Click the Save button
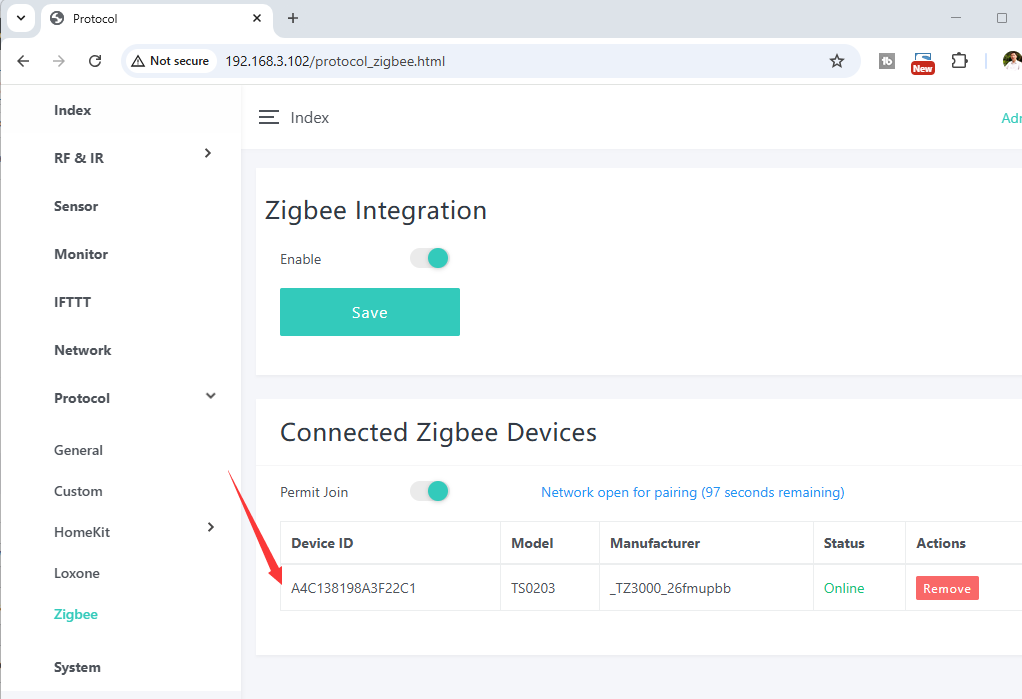 [369, 312]
